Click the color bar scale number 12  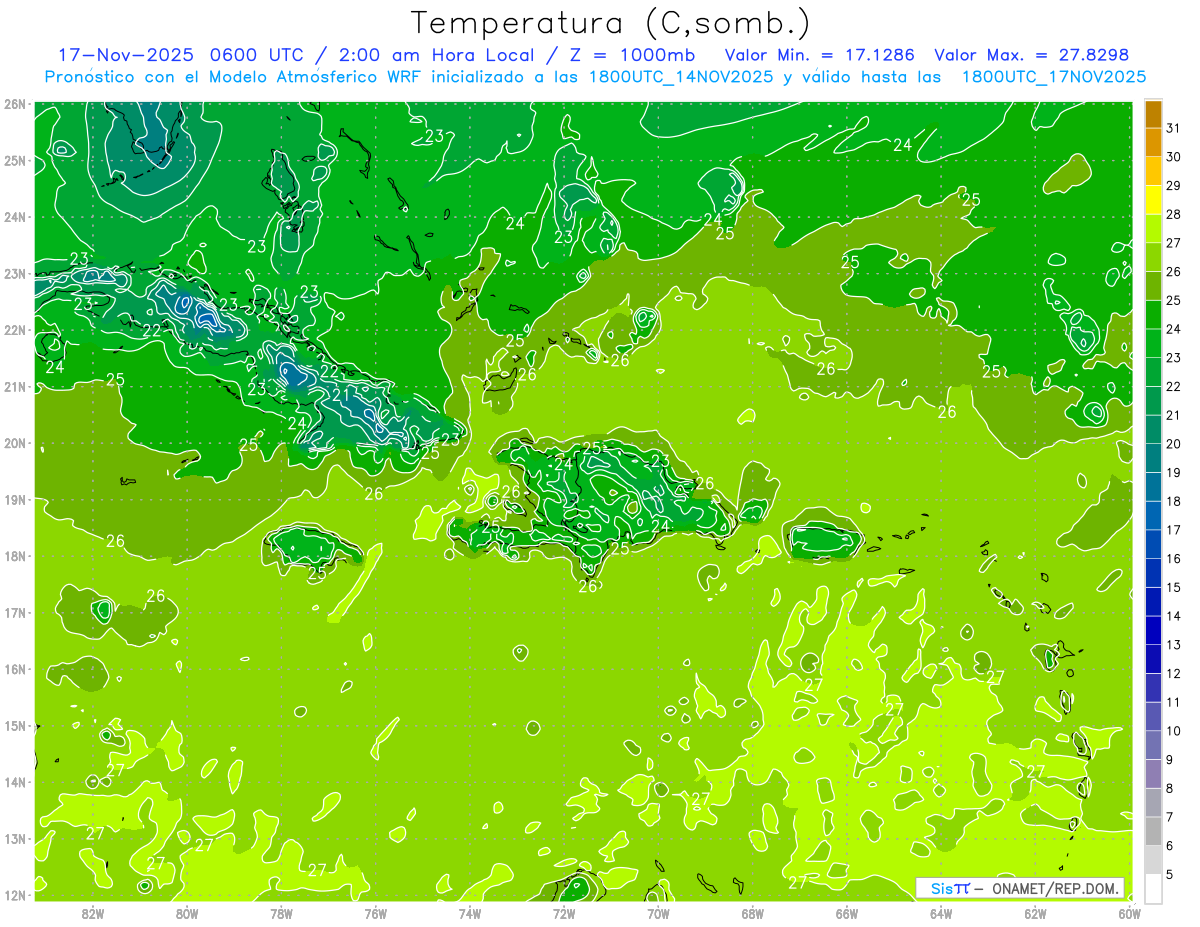1173,674
